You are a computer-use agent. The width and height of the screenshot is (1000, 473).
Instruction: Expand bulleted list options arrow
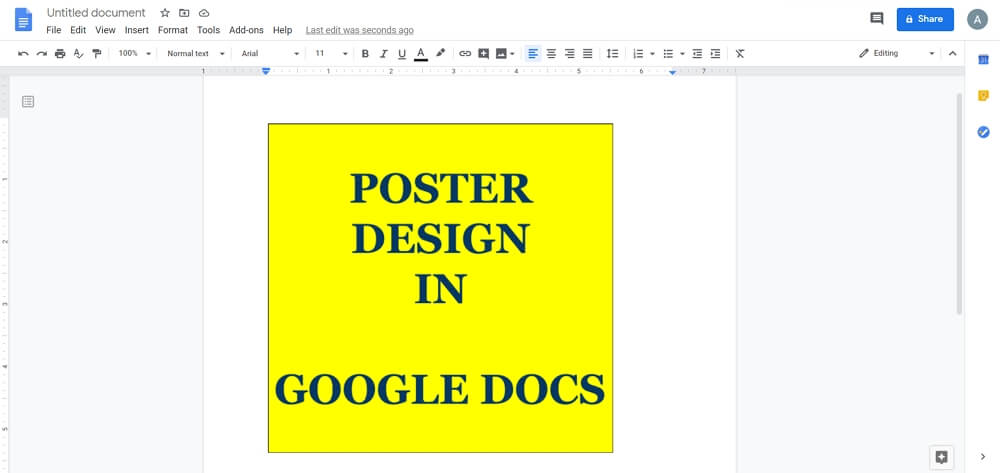point(682,54)
